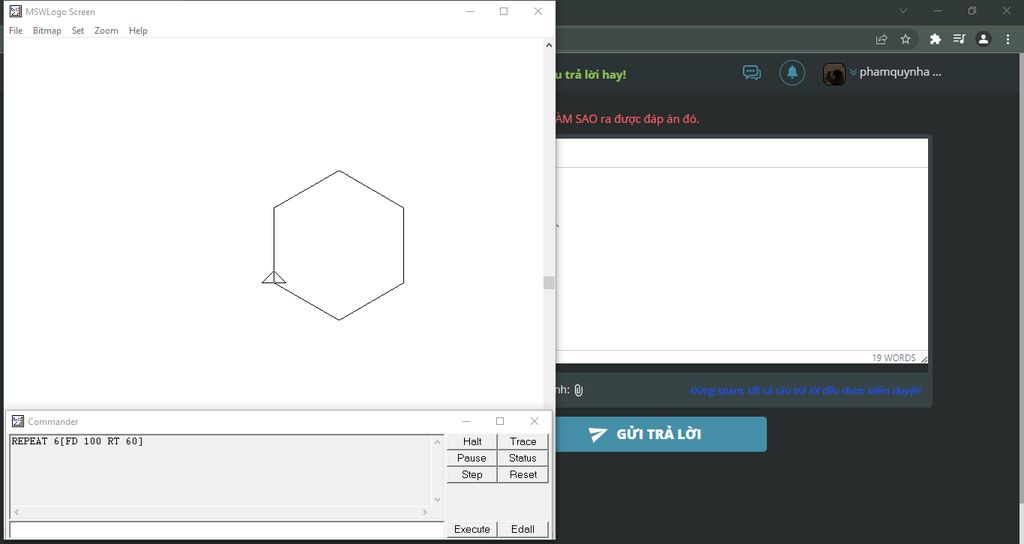
Task: Open the notifications bell icon
Action: click(x=792, y=72)
